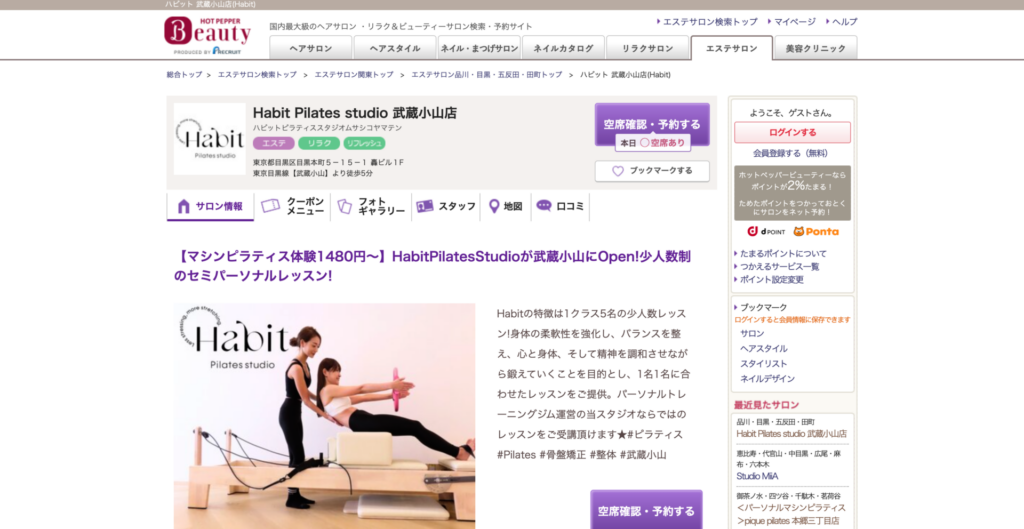
Task: Click the d POINT logo
Action: (x=767, y=231)
